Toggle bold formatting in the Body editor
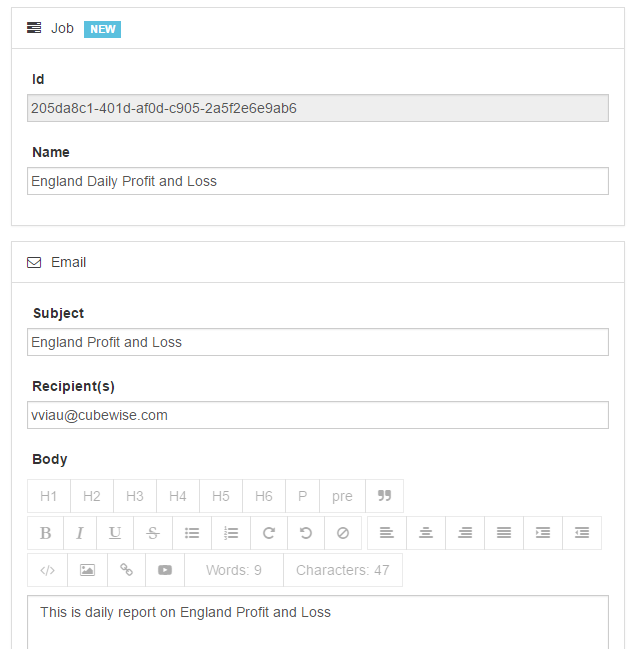639x649 pixels. [x=45, y=533]
